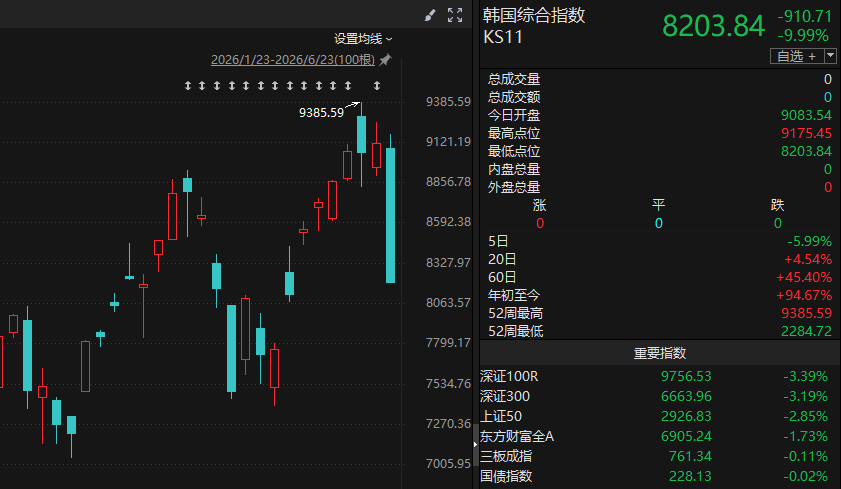Click the 上证50 value 2926.83

click(x=686, y=416)
